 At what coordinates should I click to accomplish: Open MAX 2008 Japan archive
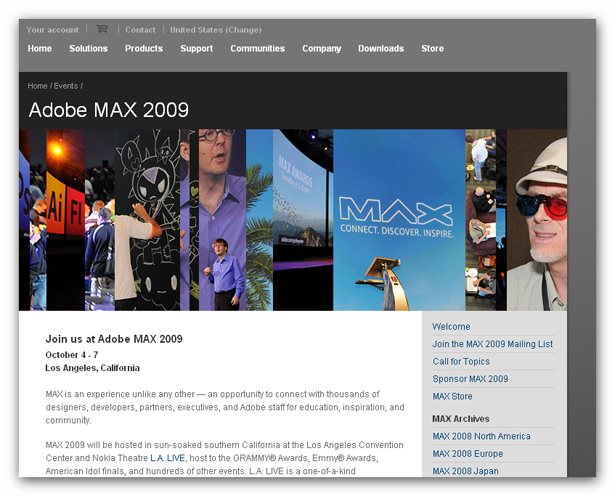click(x=465, y=471)
